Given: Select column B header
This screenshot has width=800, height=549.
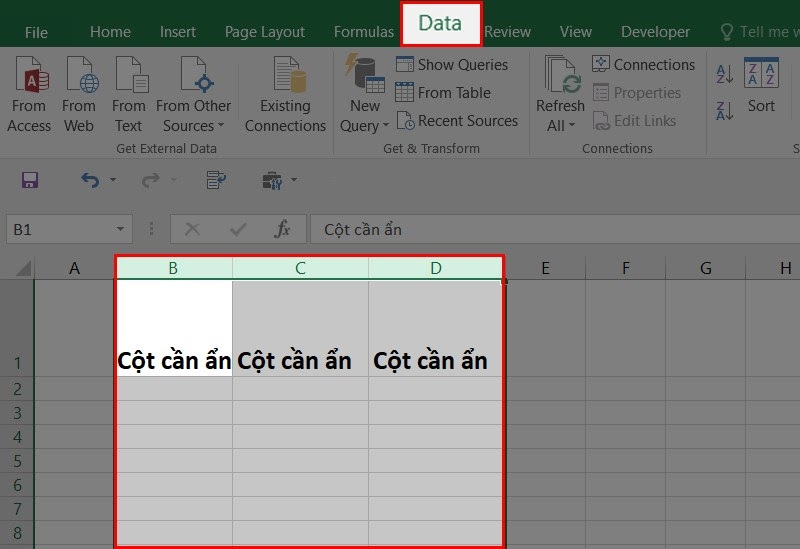Looking at the screenshot, I should coord(173,268).
